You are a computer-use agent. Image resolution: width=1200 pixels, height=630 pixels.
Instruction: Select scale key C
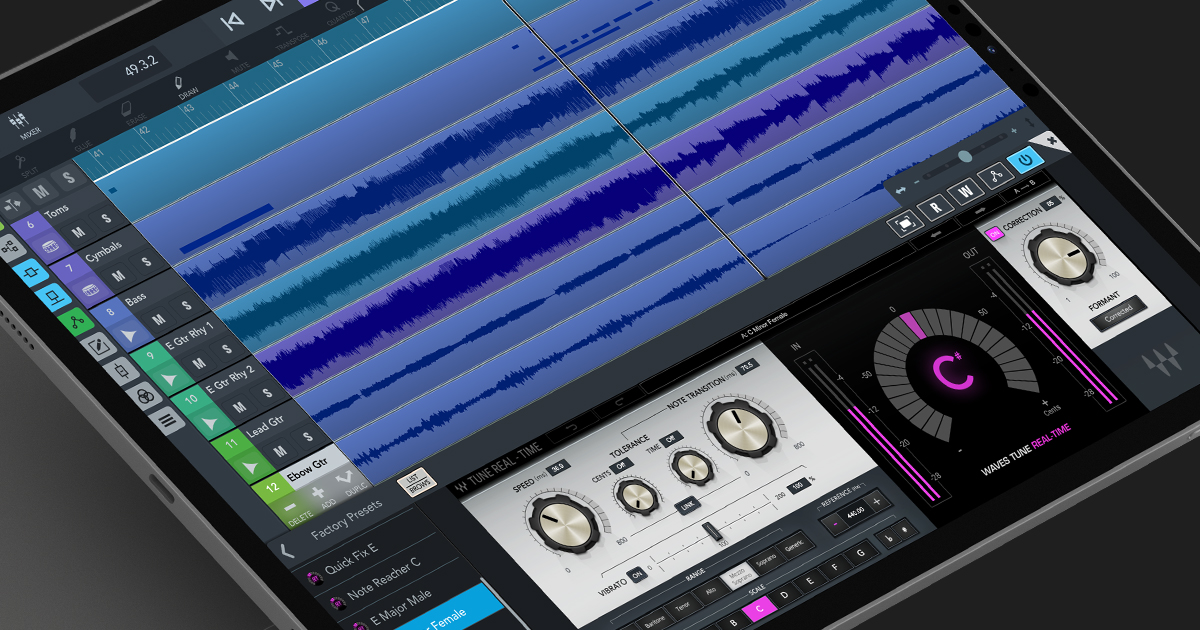pos(759,606)
